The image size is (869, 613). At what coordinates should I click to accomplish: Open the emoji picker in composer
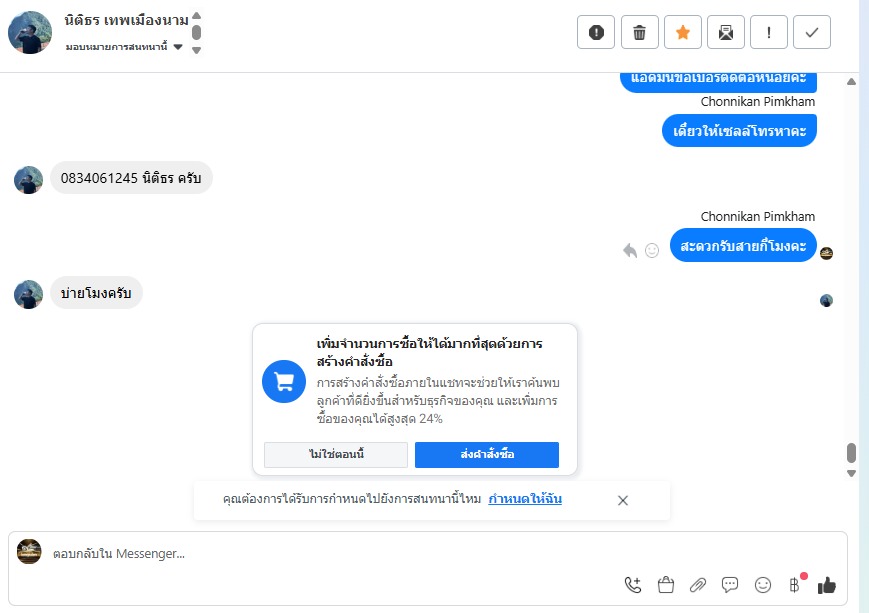pyautogui.click(x=763, y=585)
